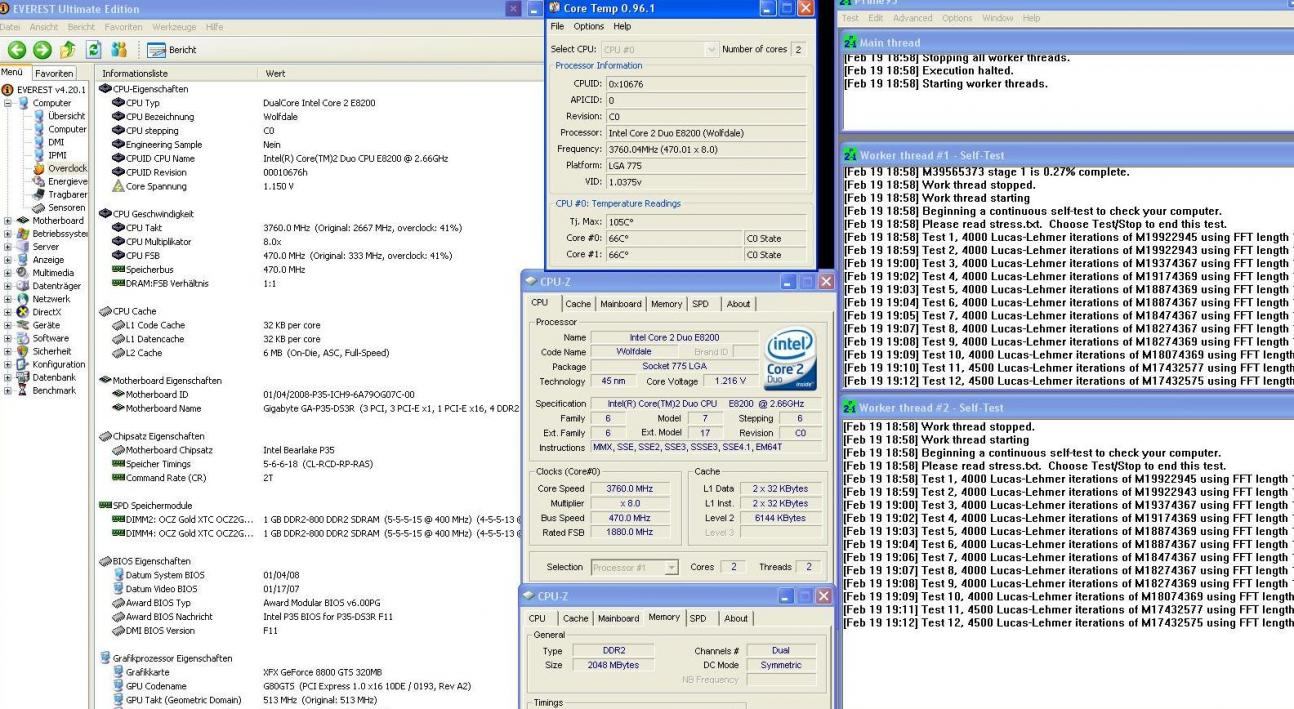Click the Benchmark hourglass icon in tree
1294x709 pixels.
coord(24,390)
